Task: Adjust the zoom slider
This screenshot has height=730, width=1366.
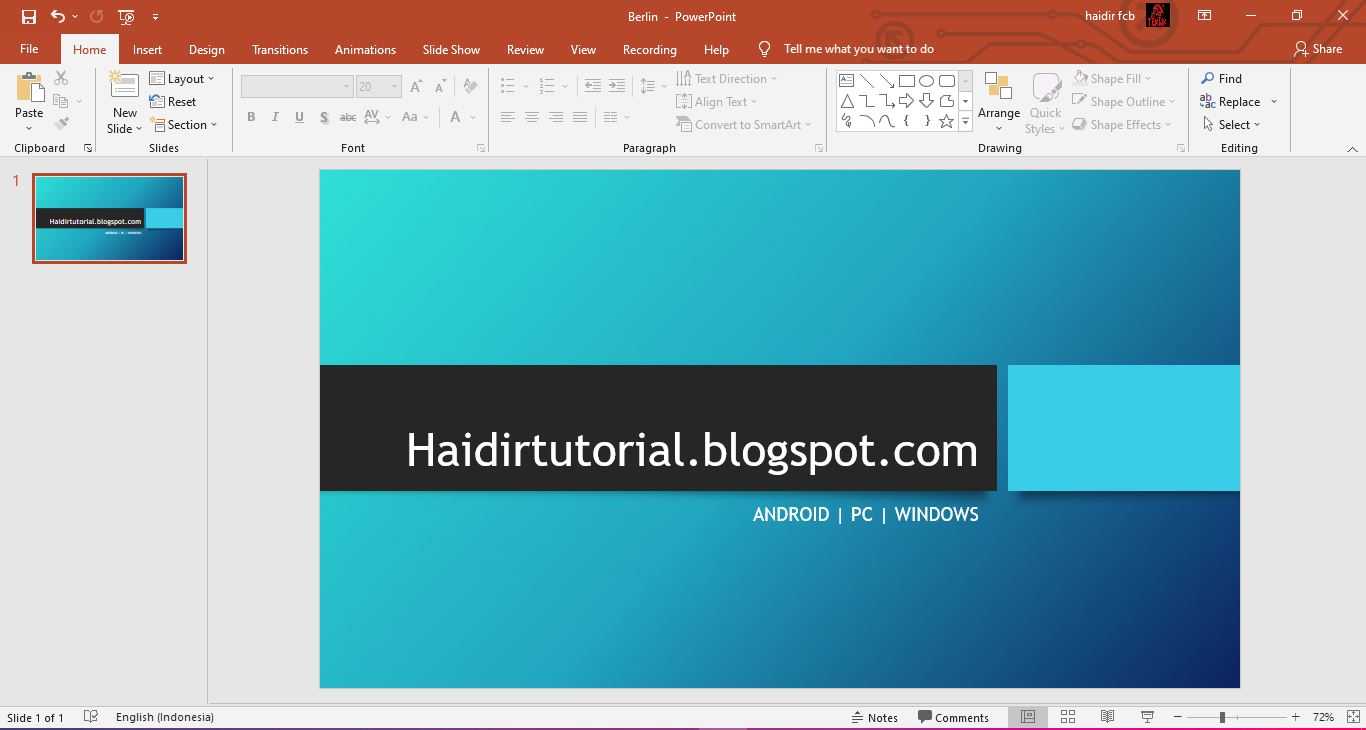Action: (1224, 717)
